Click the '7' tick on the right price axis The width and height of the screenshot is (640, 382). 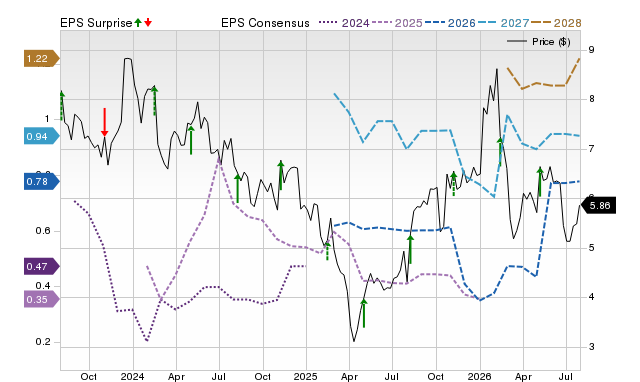[591, 149]
